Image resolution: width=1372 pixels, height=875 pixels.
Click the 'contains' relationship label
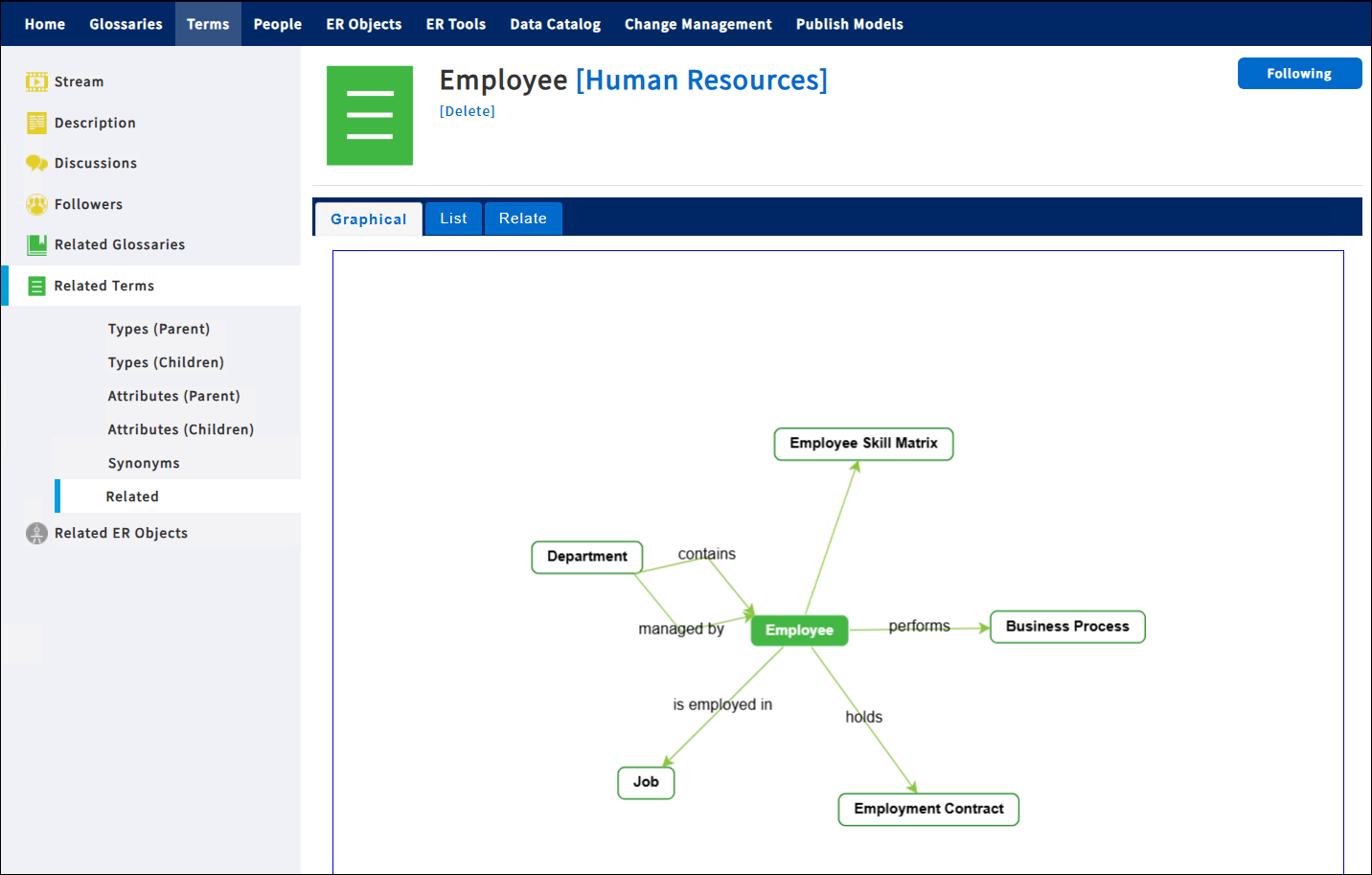tap(707, 554)
